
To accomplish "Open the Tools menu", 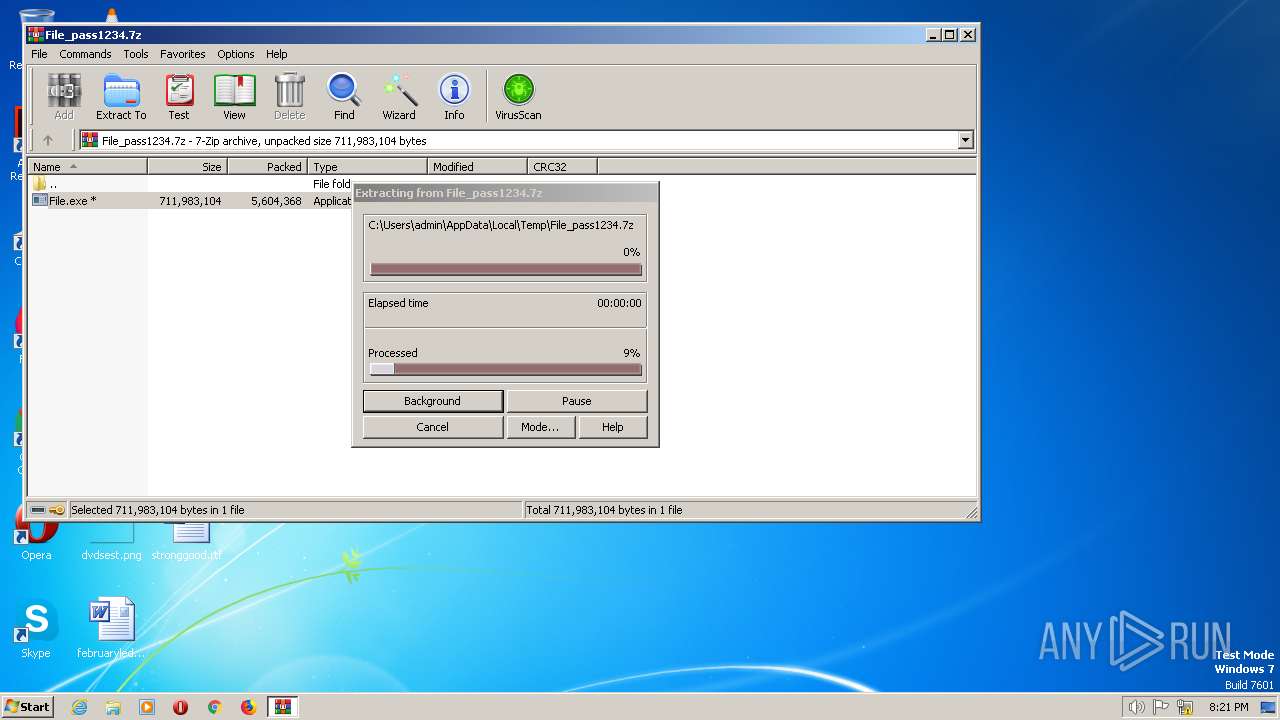I will (136, 54).
